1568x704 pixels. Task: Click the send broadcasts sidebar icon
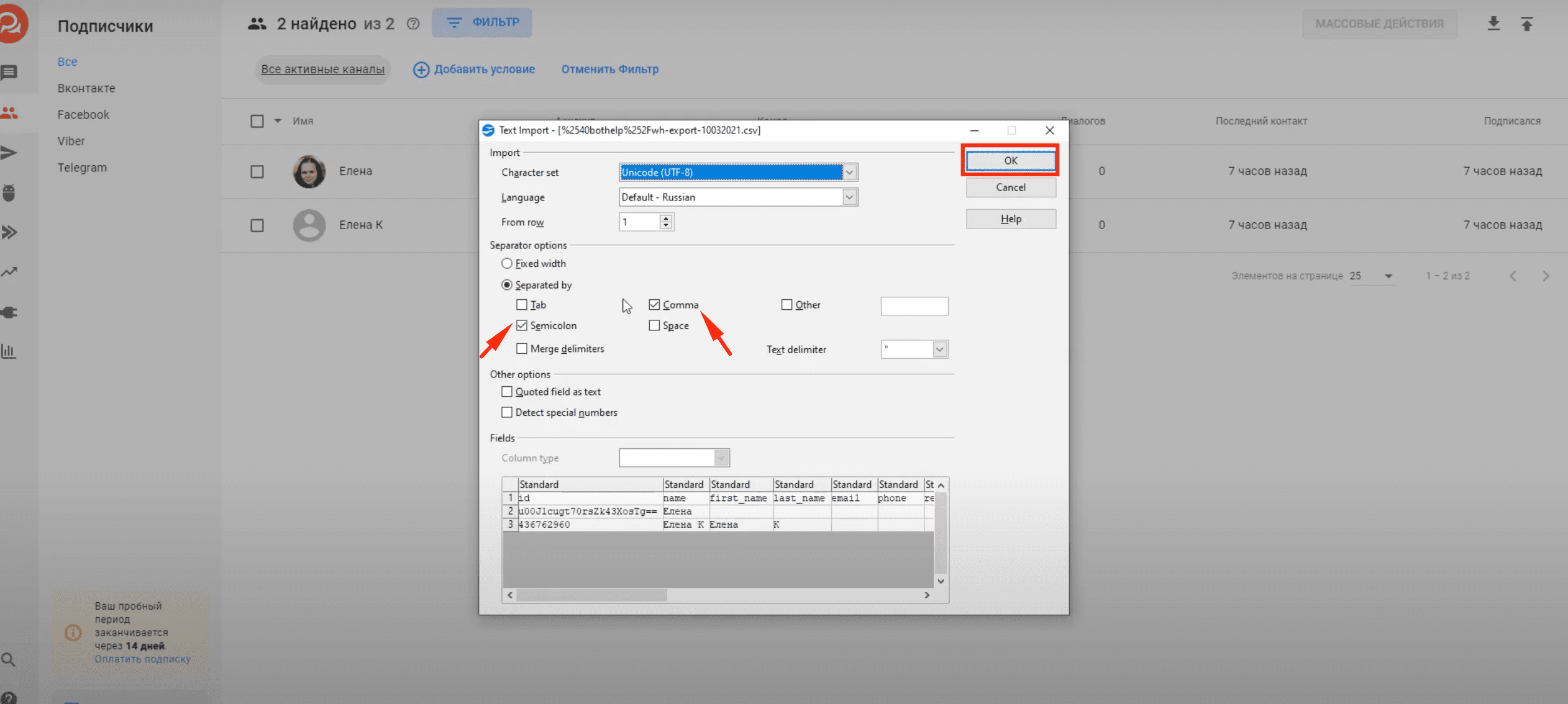9,153
